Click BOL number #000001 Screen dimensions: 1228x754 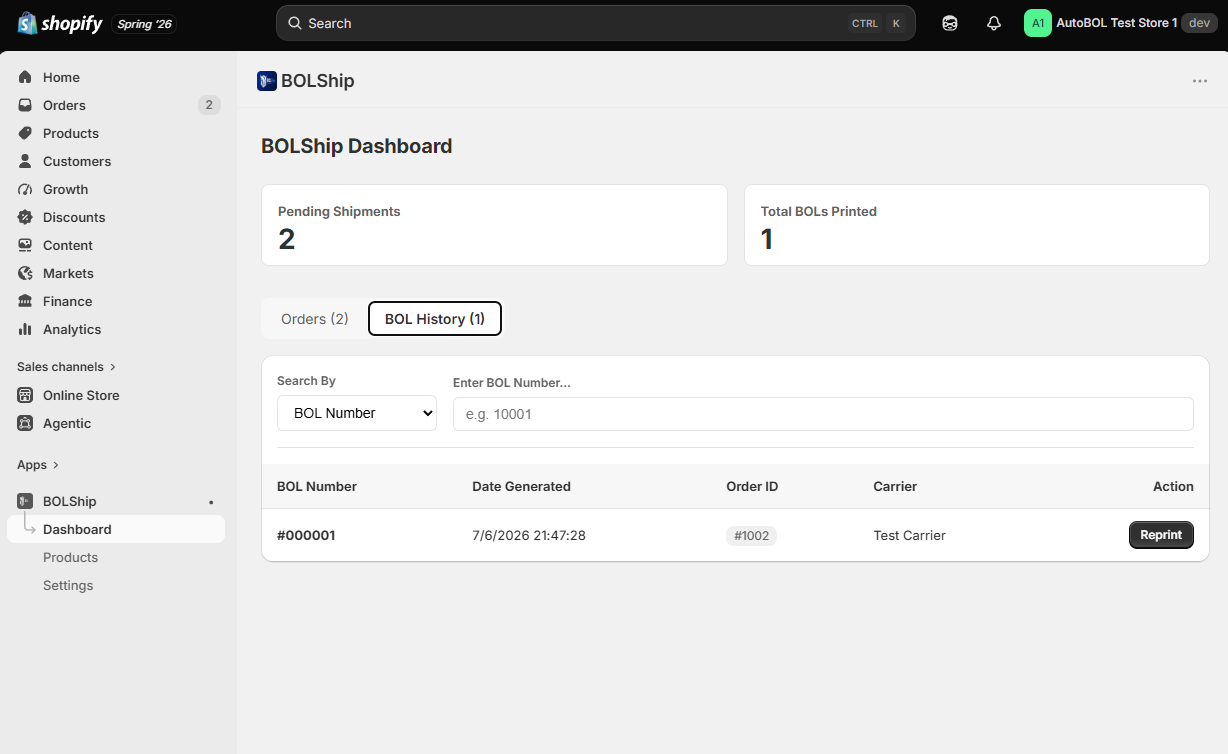pyautogui.click(x=306, y=535)
